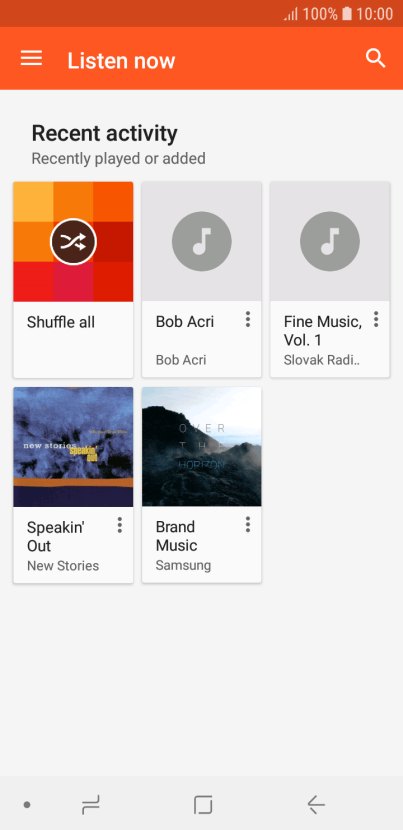Tap the Fine Music, Vol. 1 title
The image size is (403, 830).
[323, 331]
